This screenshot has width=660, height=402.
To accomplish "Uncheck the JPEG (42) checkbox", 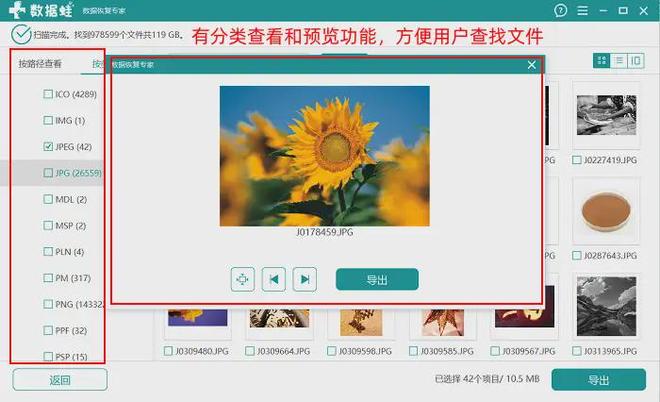I will [48, 146].
